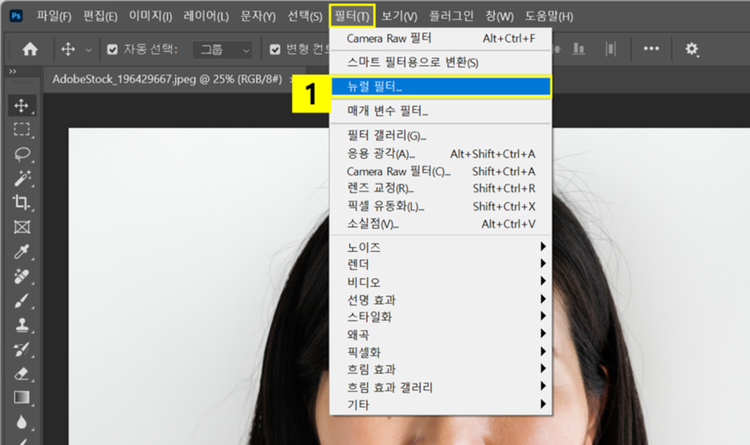Screen dimensions: 750x445
Task: Select the Spot Healing Brush tool
Action: [22, 277]
